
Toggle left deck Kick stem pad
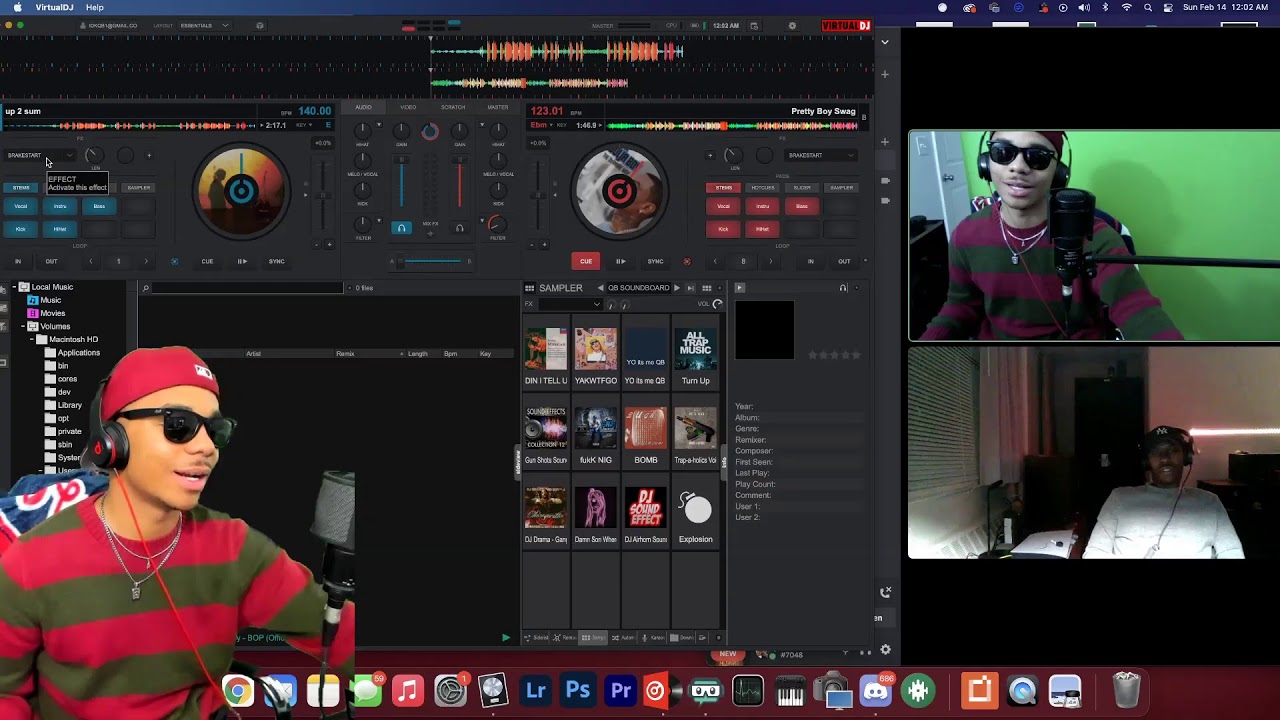[21, 229]
